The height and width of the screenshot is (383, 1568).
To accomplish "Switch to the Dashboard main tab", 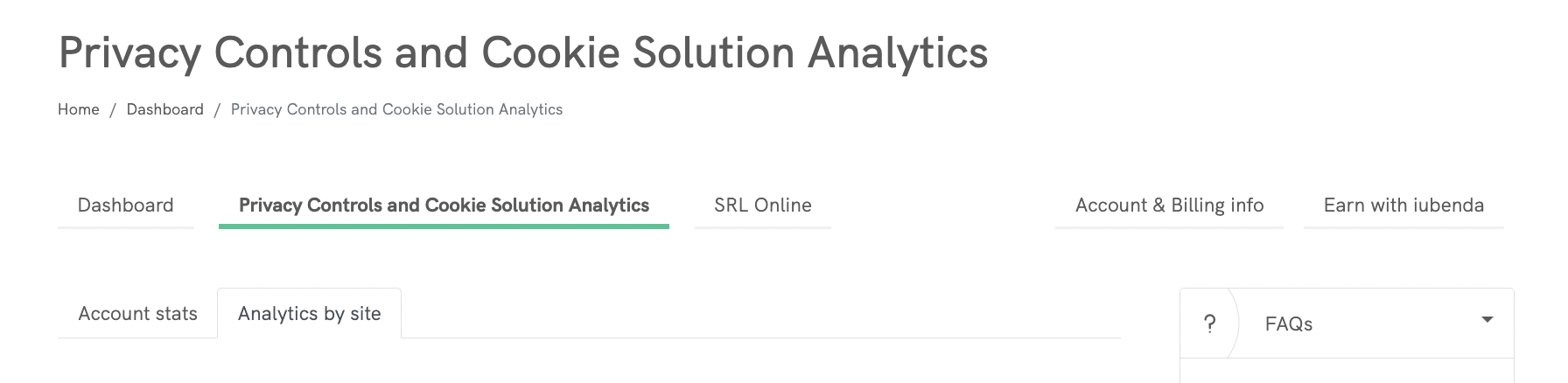I will [x=125, y=205].
